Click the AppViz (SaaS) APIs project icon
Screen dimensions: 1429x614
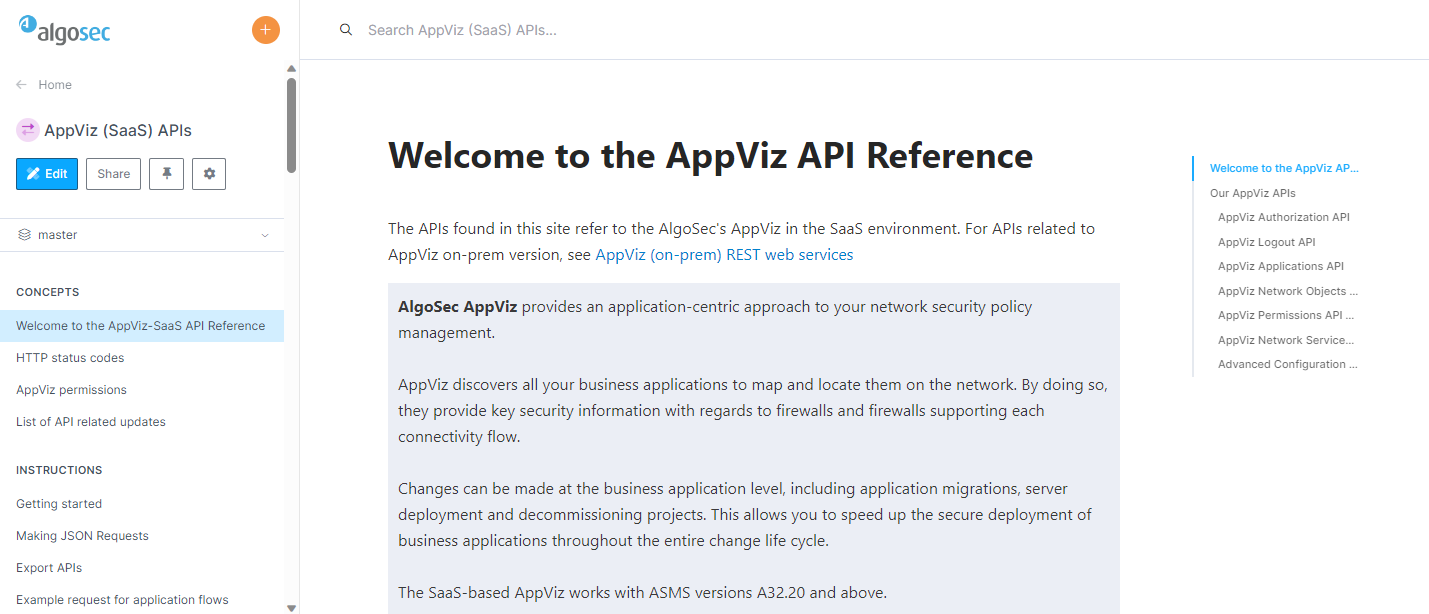tap(28, 130)
